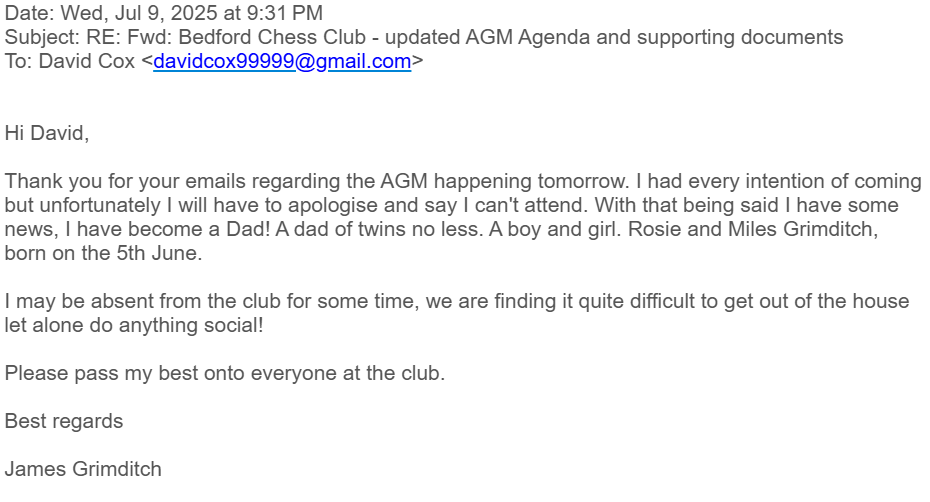Click the "Best regards" sign-off
Screen dimensions: 930x502
tap(64, 421)
